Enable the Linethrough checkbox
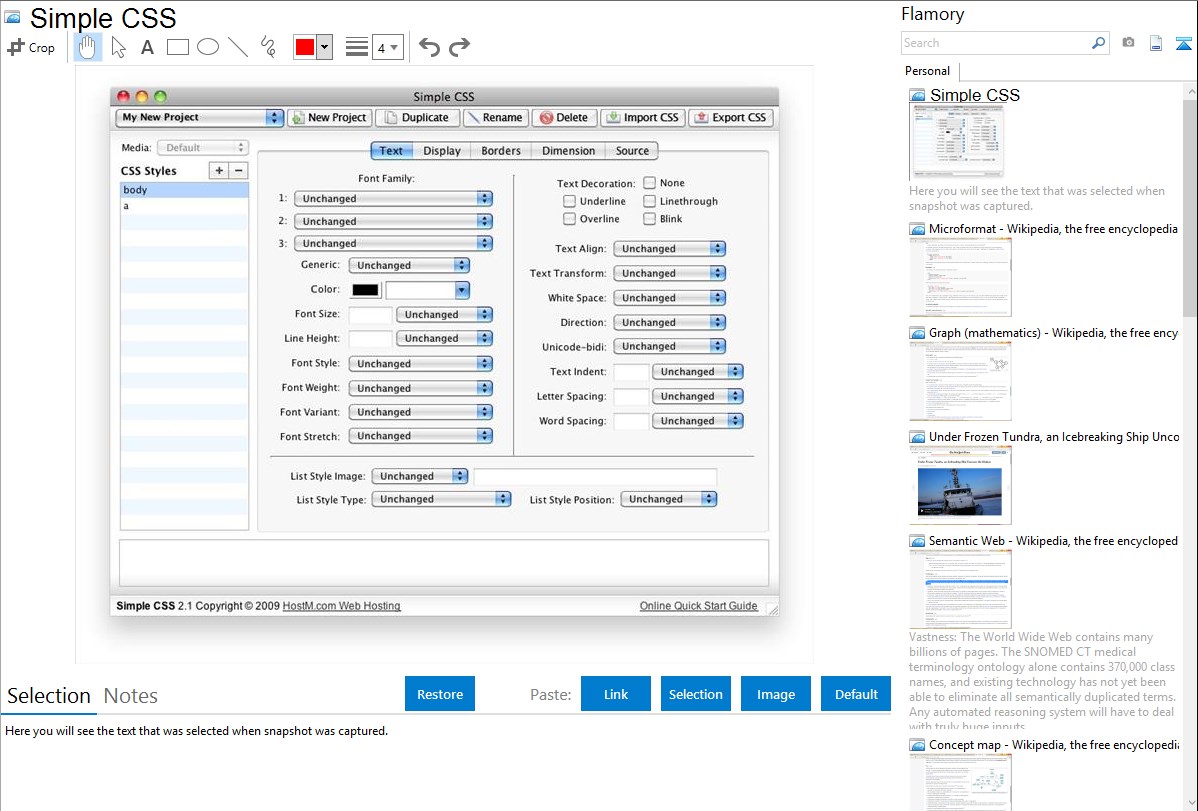Screen dimensions: 1198x811 coord(649,201)
